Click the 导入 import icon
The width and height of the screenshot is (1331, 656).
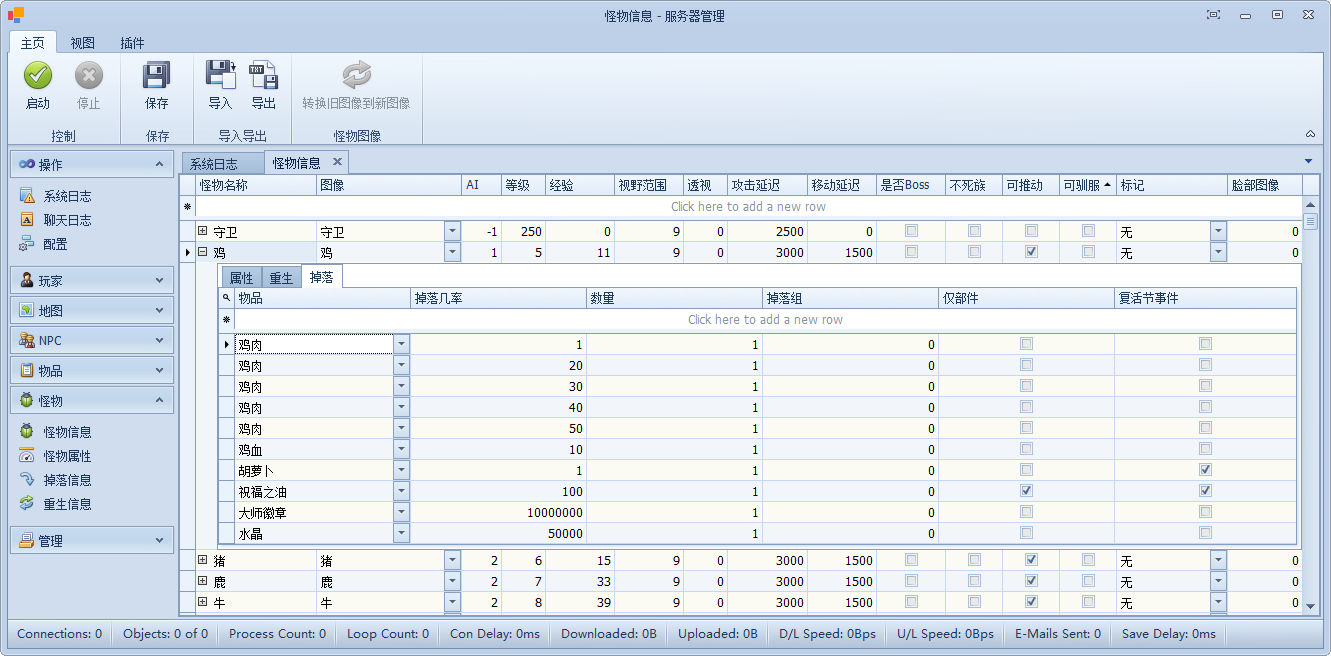(x=219, y=76)
